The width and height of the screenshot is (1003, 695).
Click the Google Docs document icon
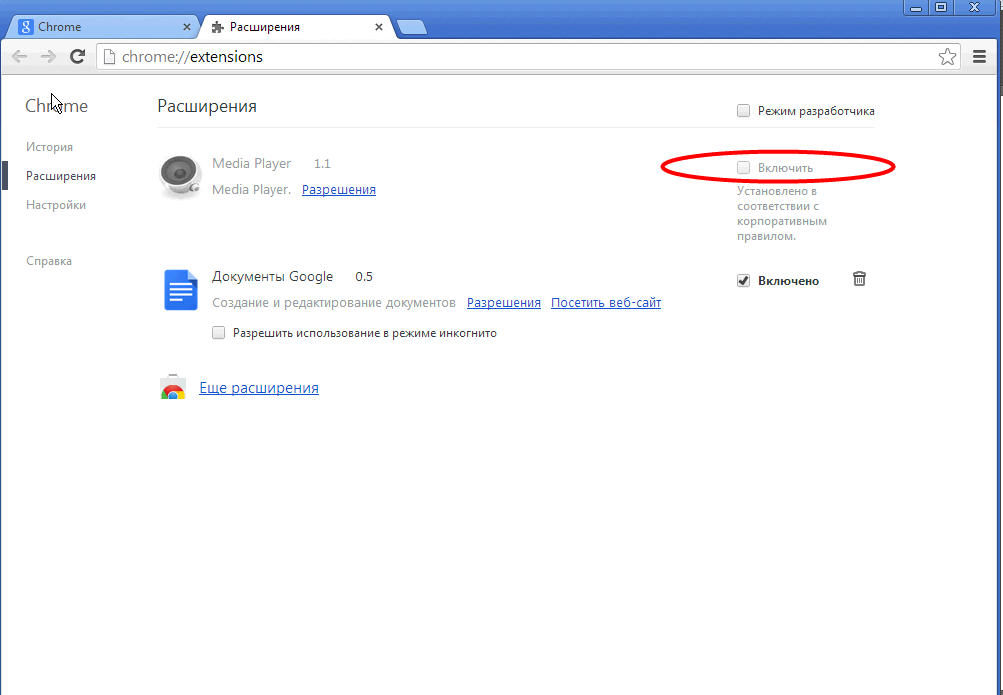click(x=180, y=290)
